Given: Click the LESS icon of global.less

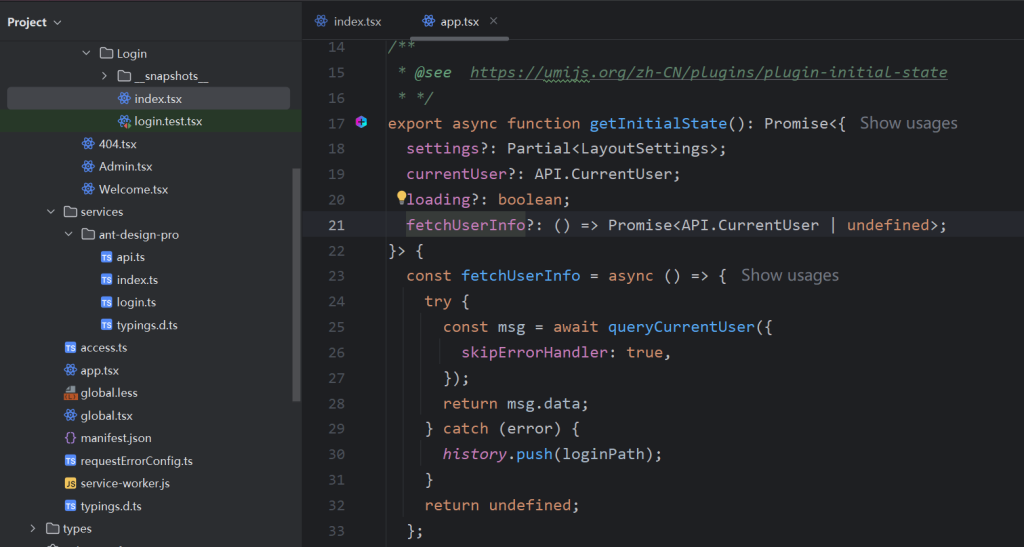Looking at the screenshot, I should coord(71,392).
